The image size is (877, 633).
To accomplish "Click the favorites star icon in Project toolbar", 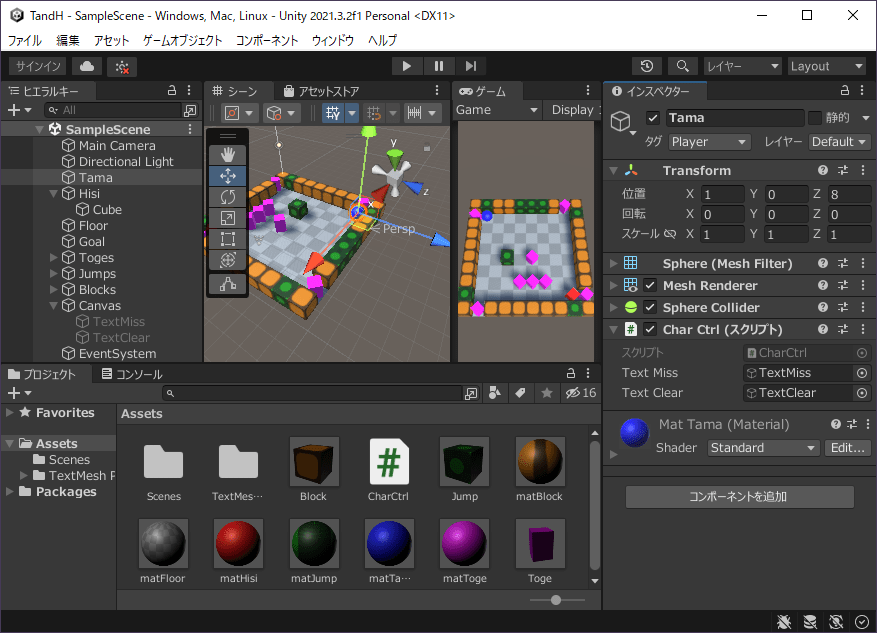I will (x=546, y=393).
